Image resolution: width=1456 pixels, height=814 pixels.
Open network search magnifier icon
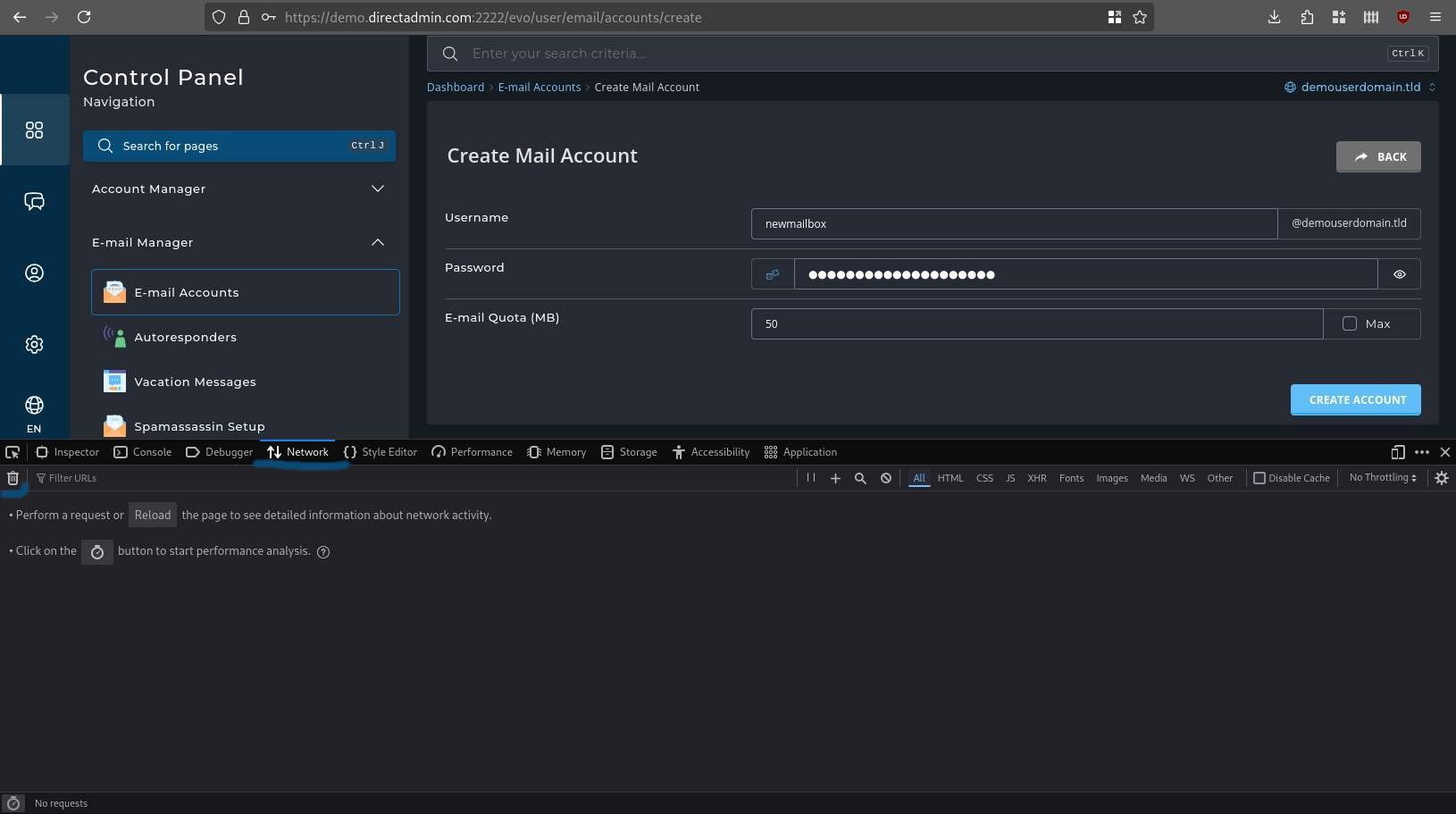point(860,478)
